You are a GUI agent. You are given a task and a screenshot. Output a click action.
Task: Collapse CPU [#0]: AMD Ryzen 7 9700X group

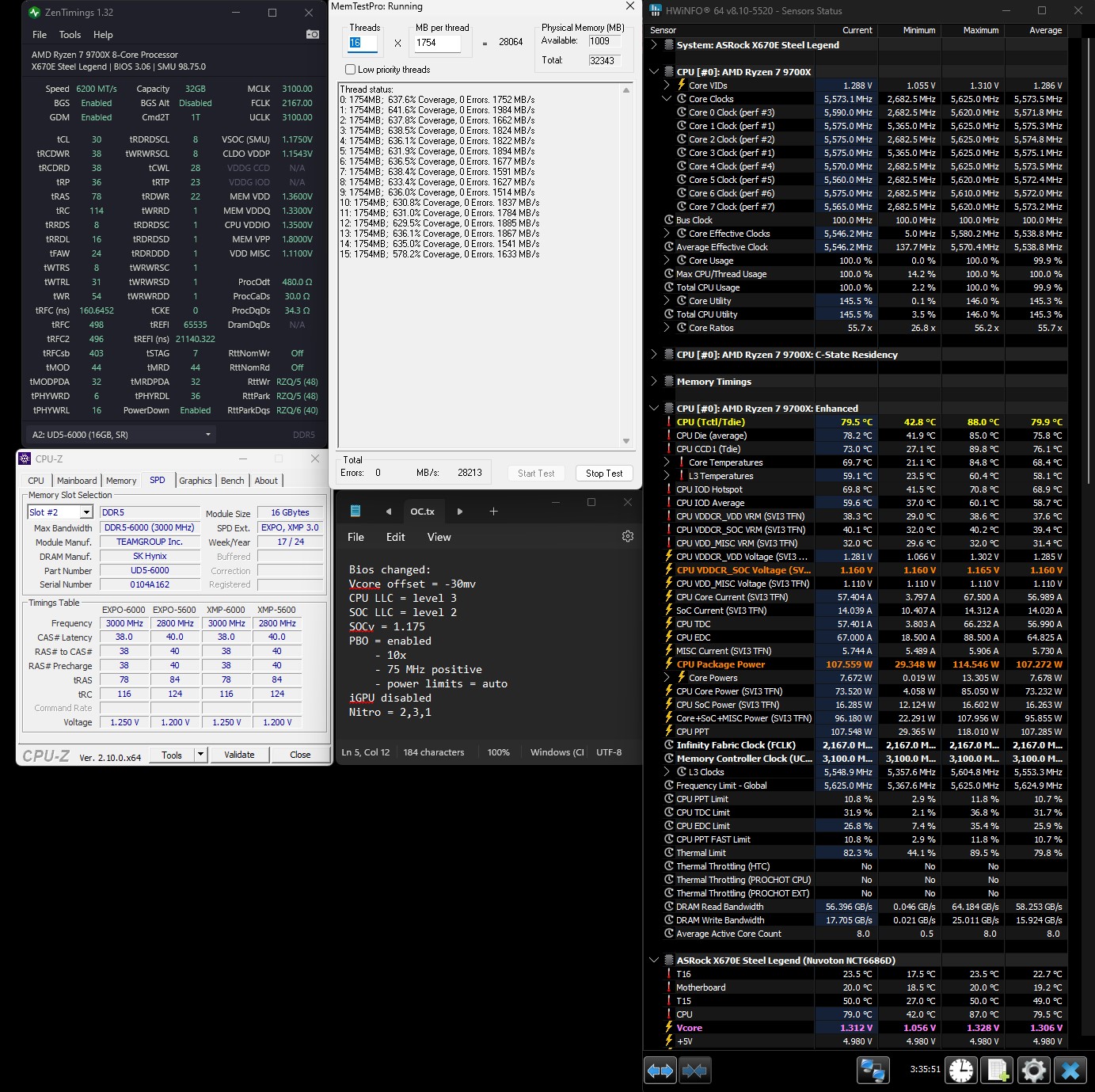click(654, 72)
